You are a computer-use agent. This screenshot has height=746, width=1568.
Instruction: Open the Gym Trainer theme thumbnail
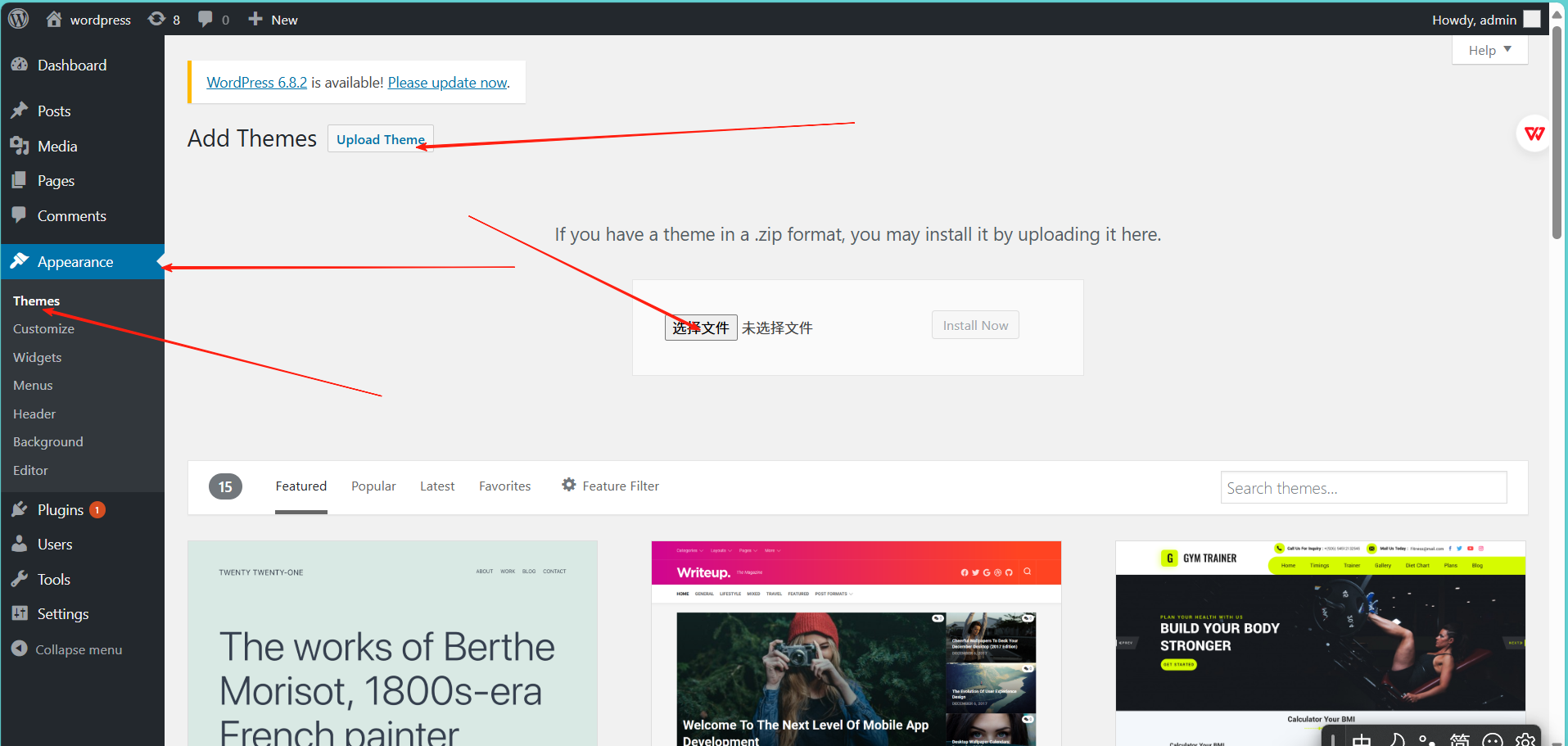pyautogui.click(x=1321, y=643)
